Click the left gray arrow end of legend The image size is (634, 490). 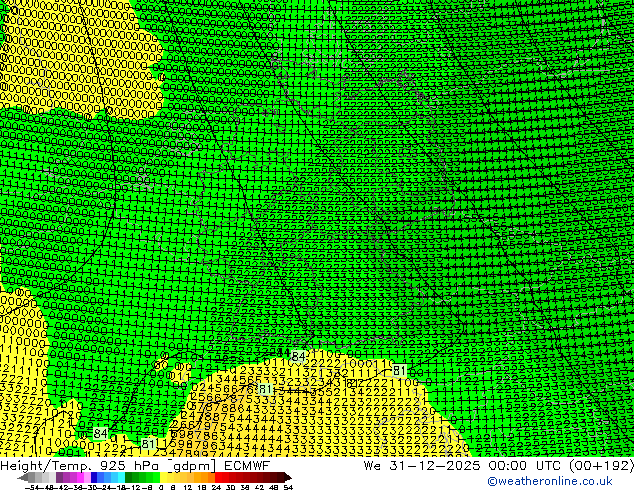[x=22, y=478]
